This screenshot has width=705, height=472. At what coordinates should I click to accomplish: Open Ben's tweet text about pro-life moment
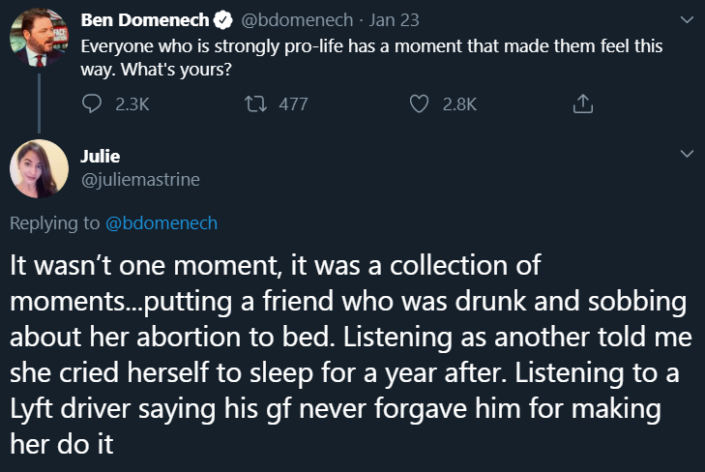370,56
